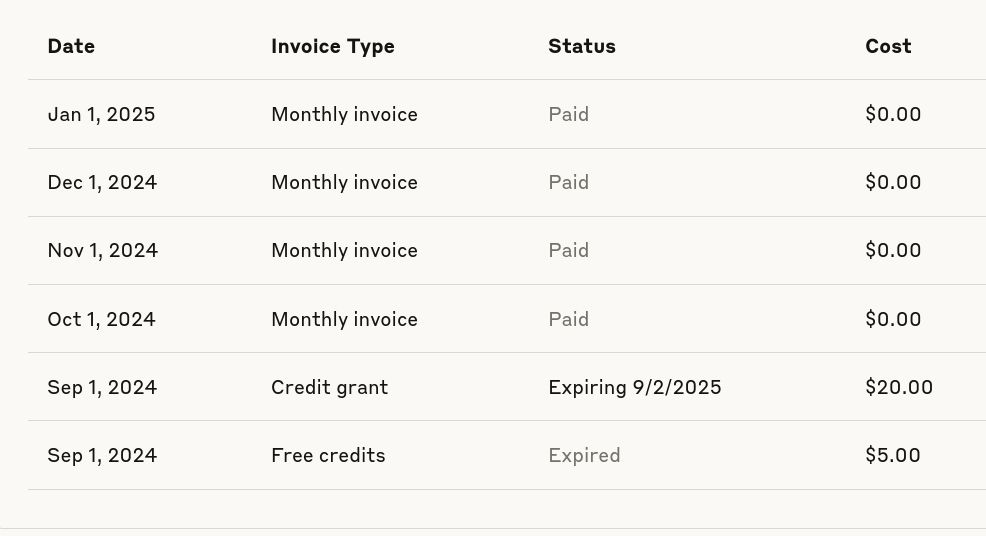The height and width of the screenshot is (536, 986).
Task: Click $0.00 cost in the Nov 2024 row
Action: (x=893, y=250)
